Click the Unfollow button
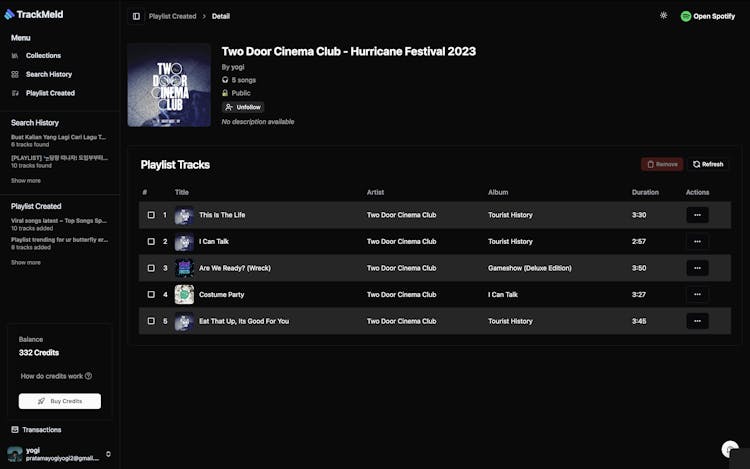The image size is (750, 469). pyautogui.click(x=243, y=107)
